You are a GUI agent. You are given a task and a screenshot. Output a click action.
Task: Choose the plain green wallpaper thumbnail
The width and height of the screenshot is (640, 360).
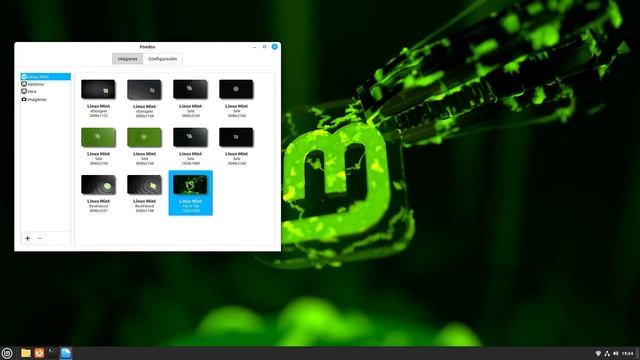(144, 138)
